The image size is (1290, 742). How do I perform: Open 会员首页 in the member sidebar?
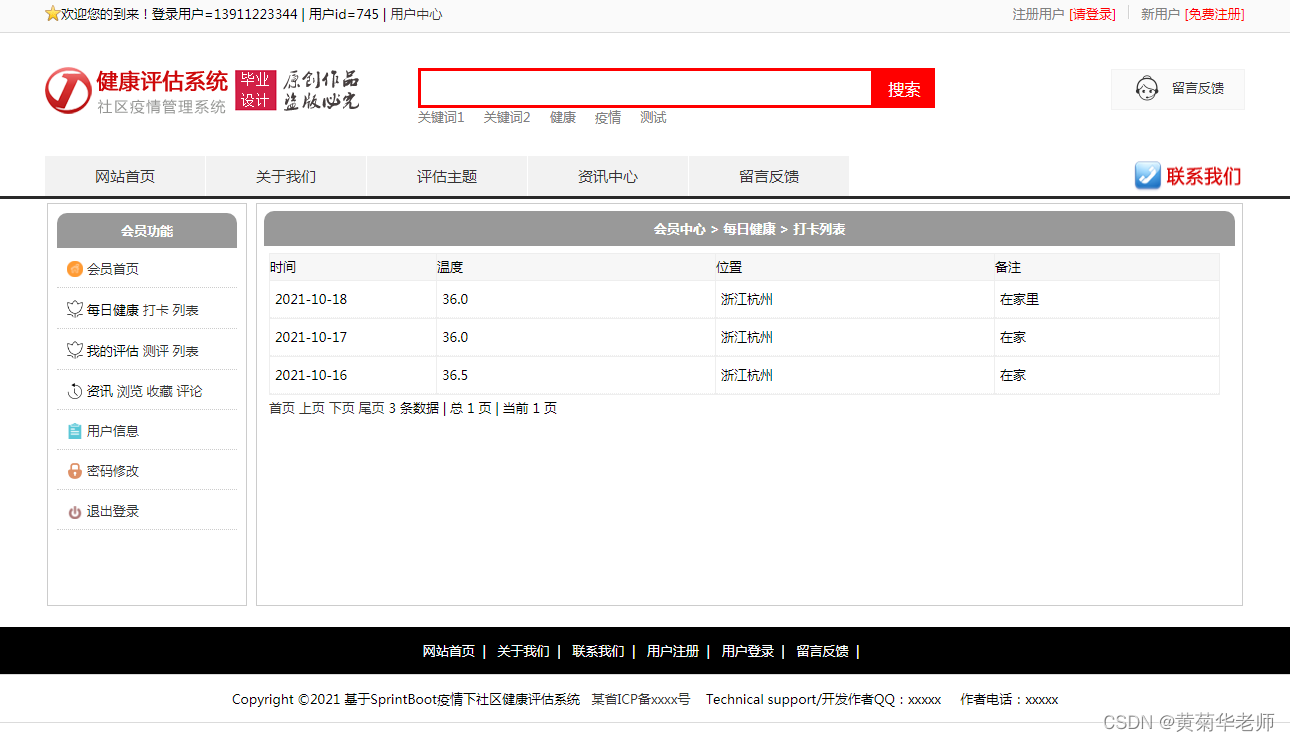click(x=113, y=269)
